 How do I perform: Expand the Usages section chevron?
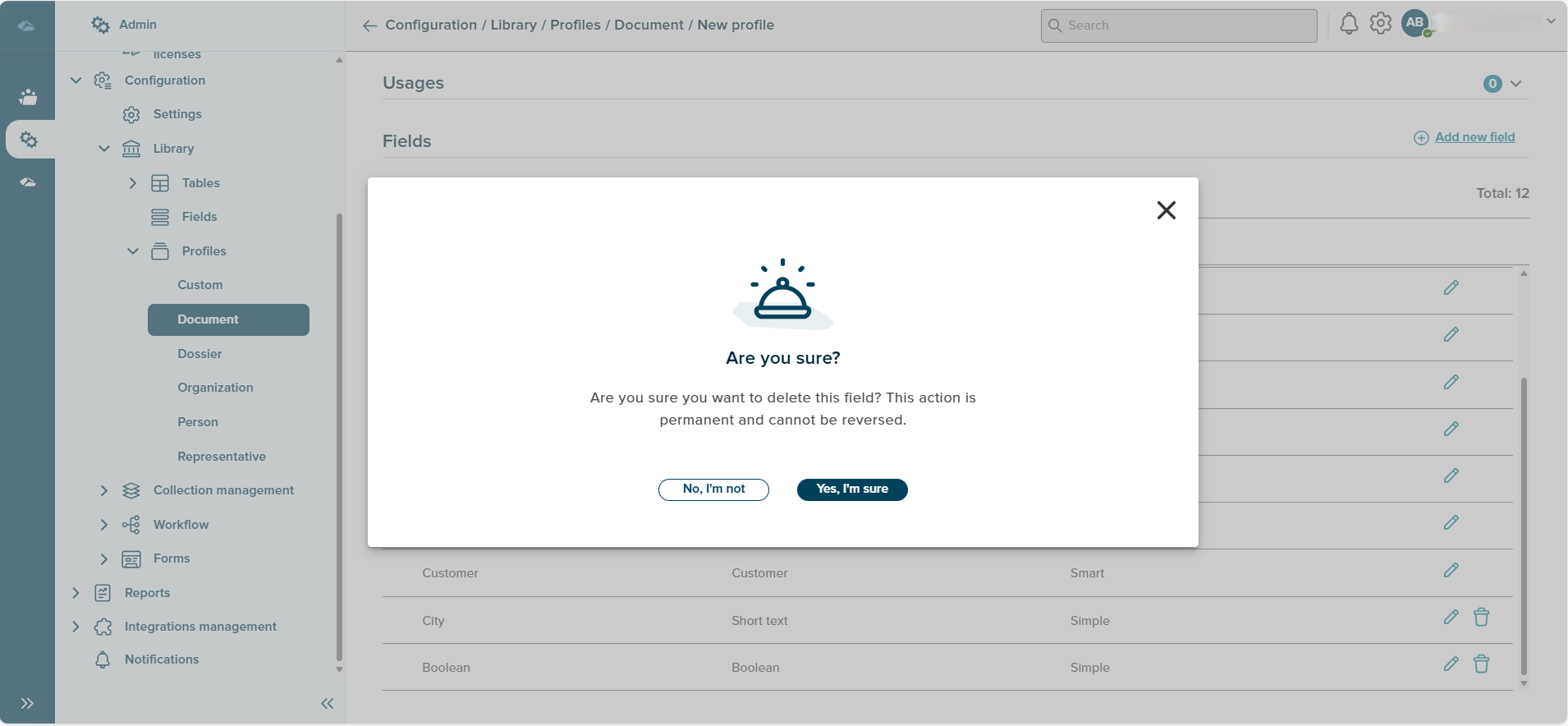[1515, 84]
